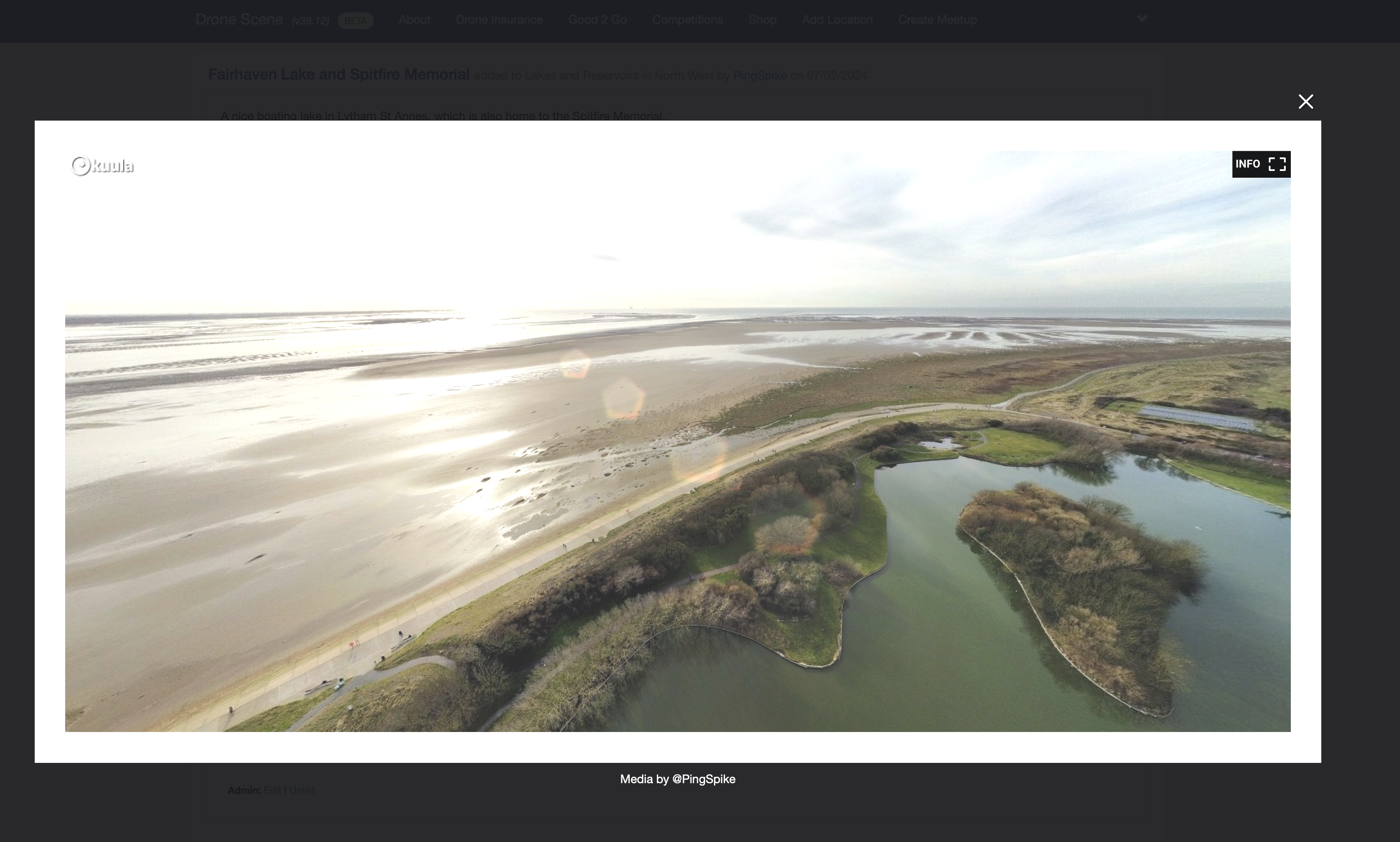Open the Kuula logo link

pyautogui.click(x=103, y=166)
